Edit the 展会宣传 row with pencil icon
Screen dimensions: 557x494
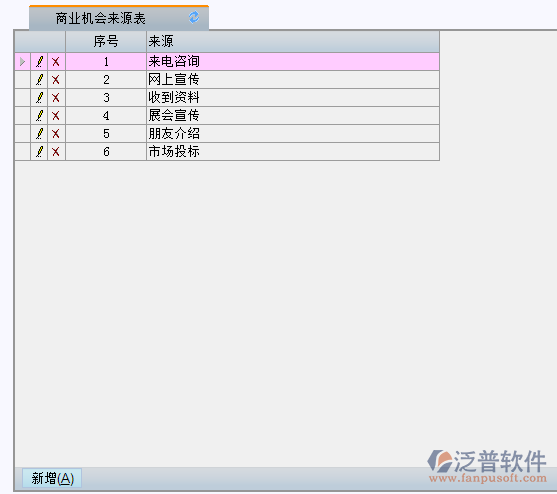click(x=39, y=116)
